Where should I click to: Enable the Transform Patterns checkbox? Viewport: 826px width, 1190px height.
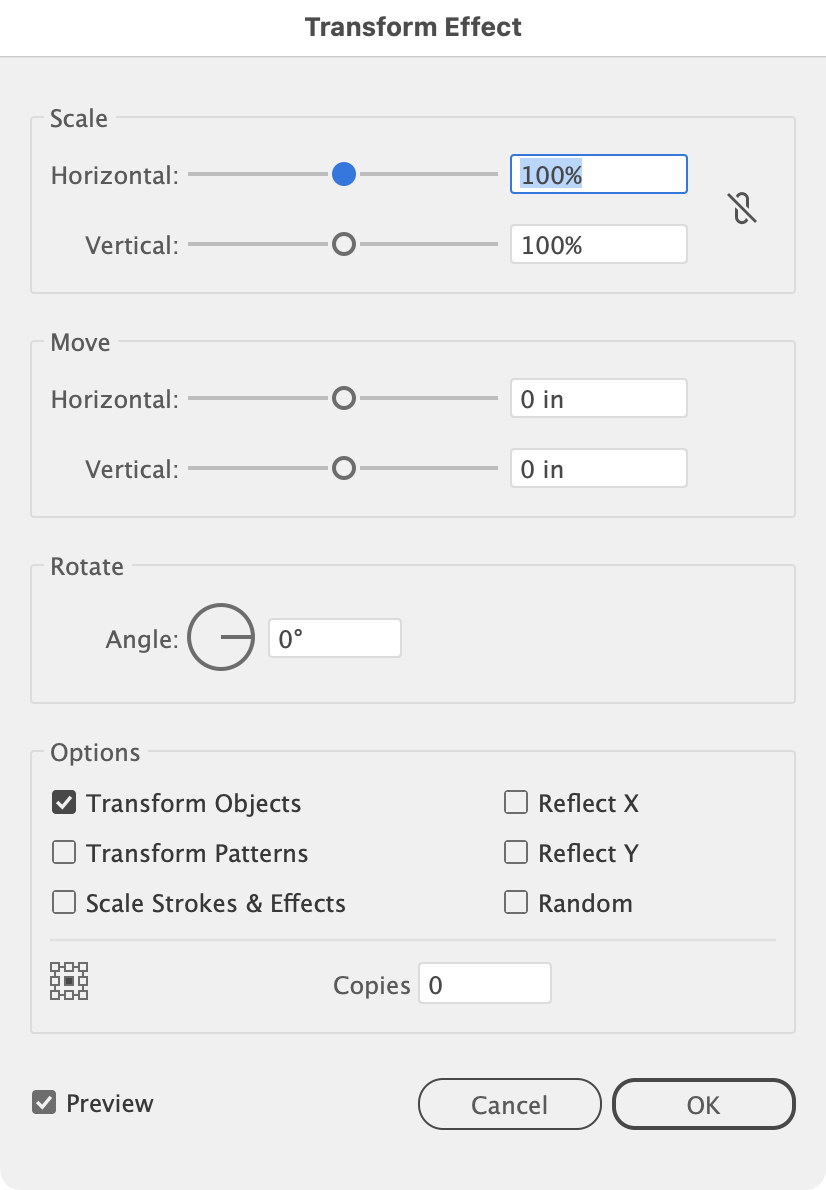(x=64, y=852)
